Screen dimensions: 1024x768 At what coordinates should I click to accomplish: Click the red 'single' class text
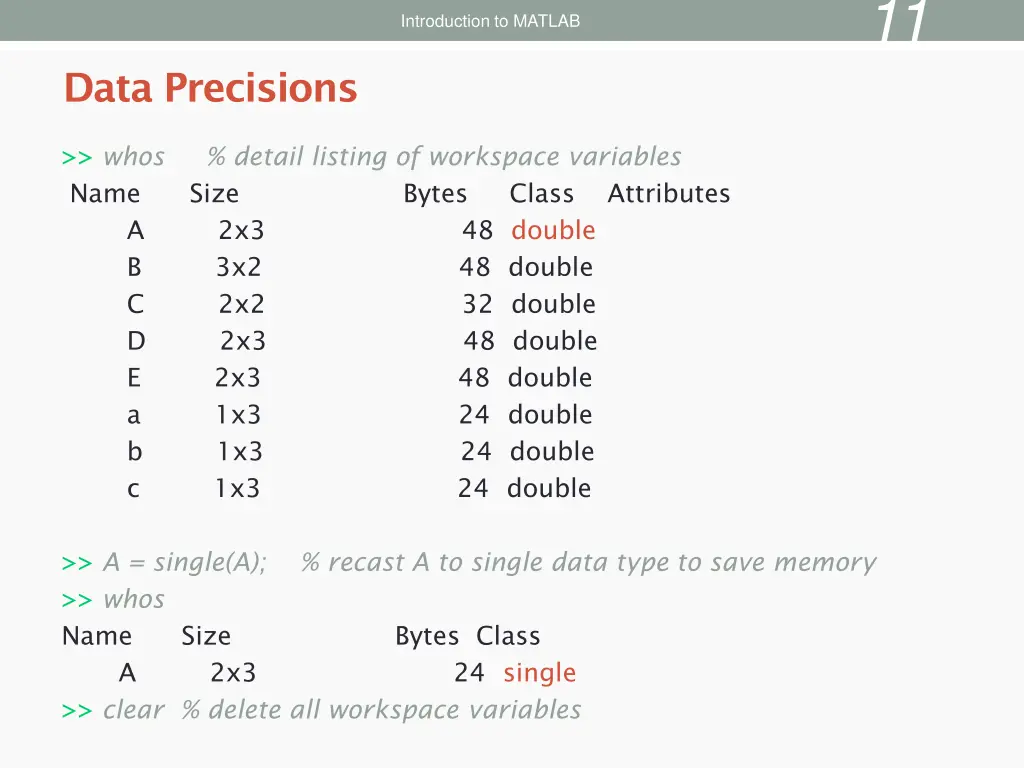click(540, 674)
